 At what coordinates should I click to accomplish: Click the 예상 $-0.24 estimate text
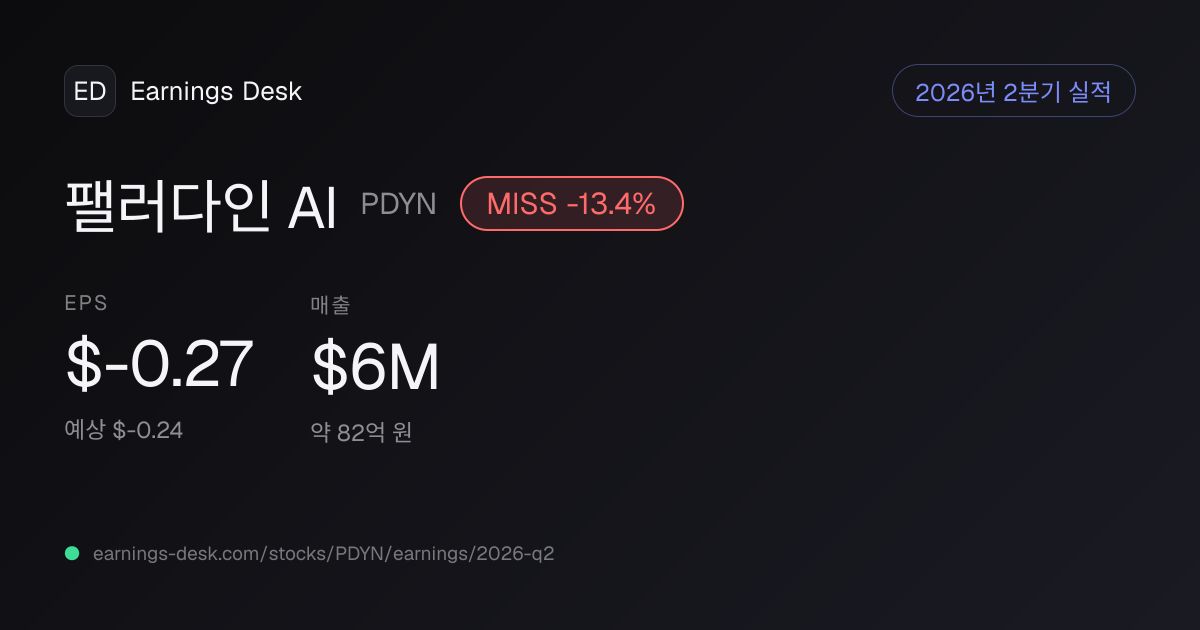pos(124,430)
